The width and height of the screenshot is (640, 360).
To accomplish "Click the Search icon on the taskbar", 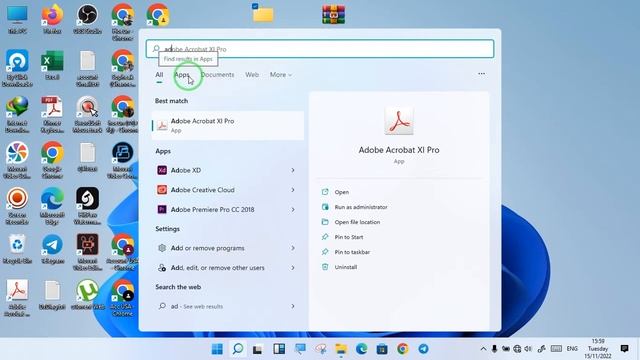I will click(x=238, y=349).
